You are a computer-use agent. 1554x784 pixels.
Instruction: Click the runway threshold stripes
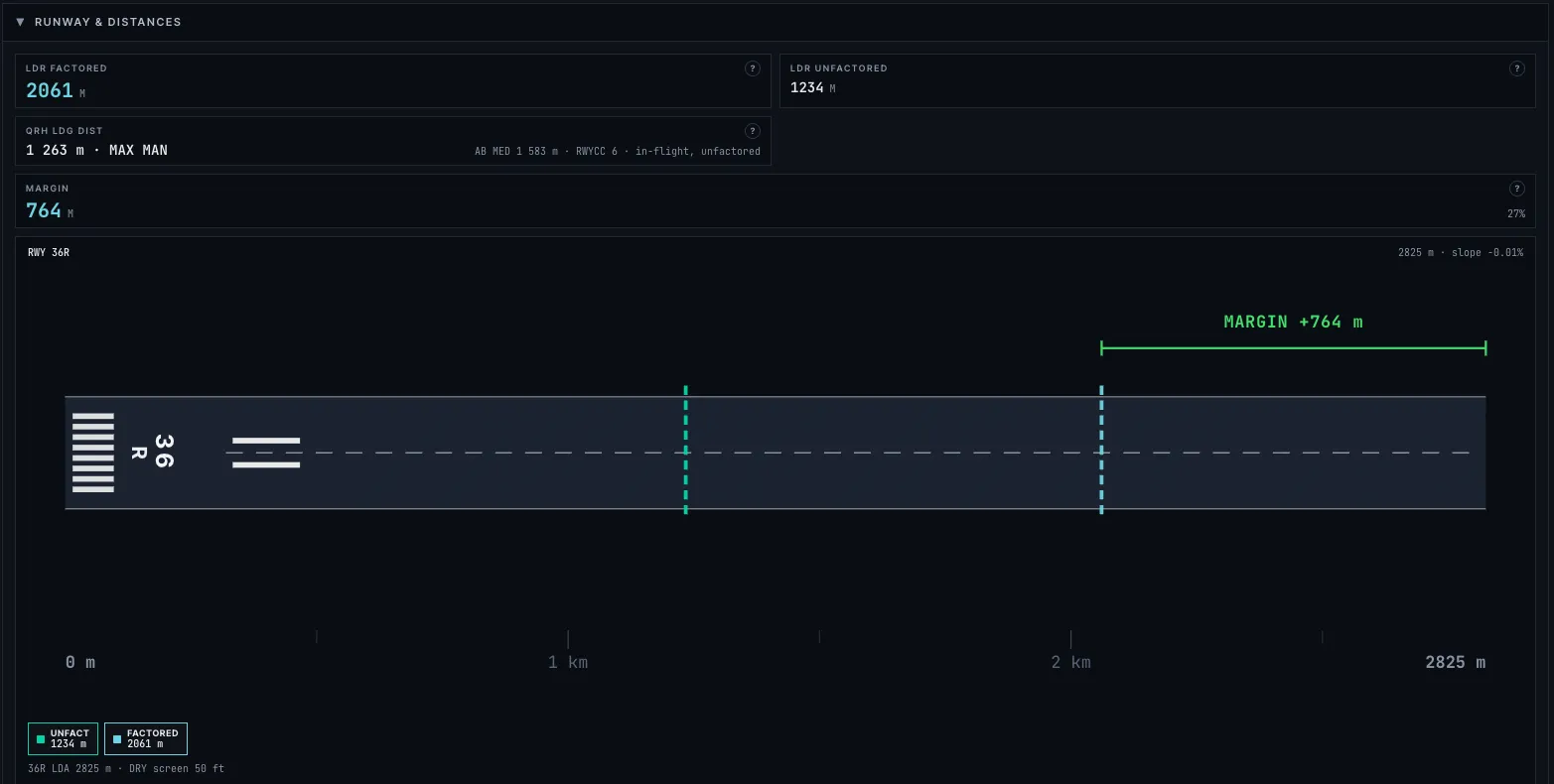(93, 453)
